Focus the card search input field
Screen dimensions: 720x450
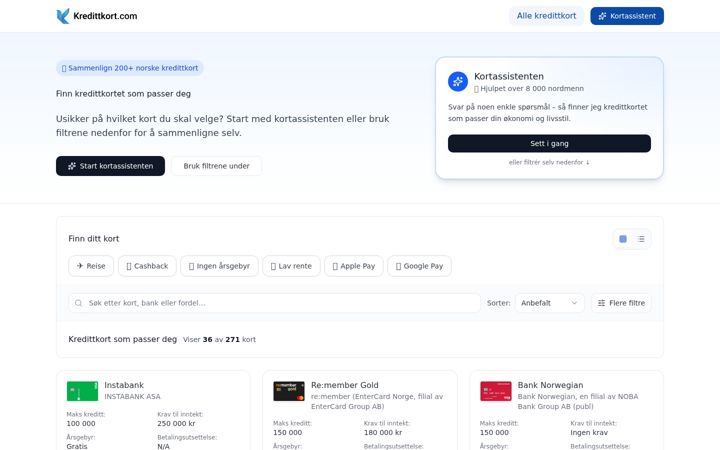click(274, 303)
